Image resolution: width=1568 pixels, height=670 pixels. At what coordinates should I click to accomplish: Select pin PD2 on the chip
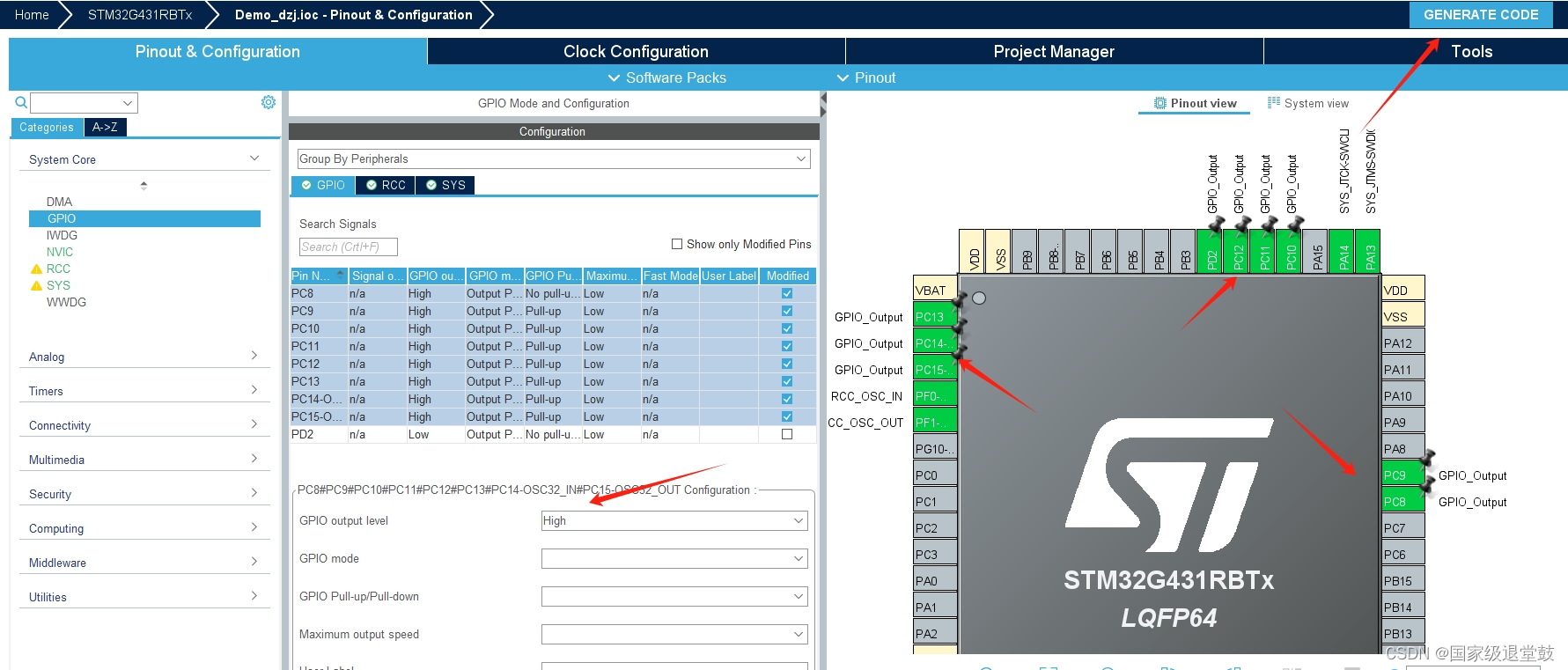(1211, 251)
